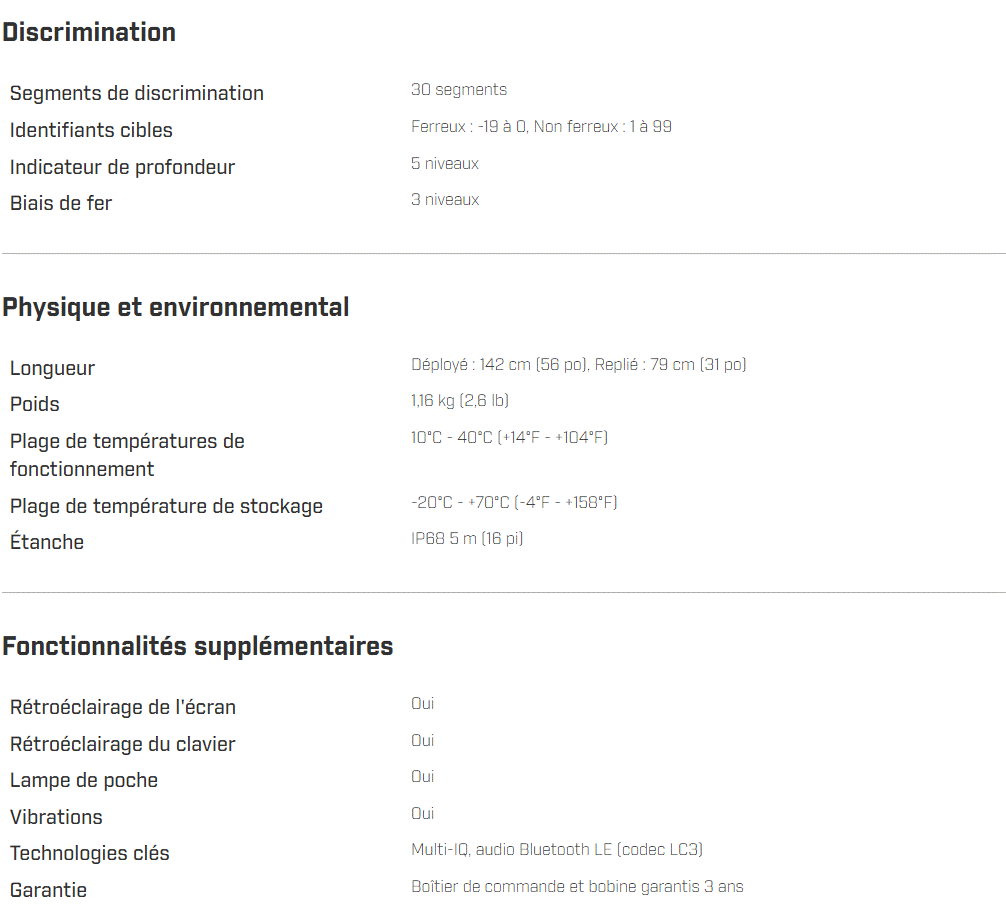1006x914 pixels.
Task: Click the 'Fonctionnalités supplémentaires' heading
Action: 198,646
